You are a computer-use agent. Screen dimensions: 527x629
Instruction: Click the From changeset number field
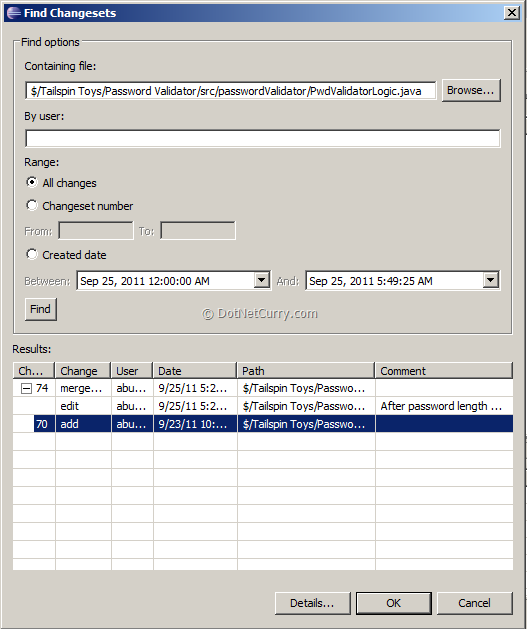(x=96, y=231)
